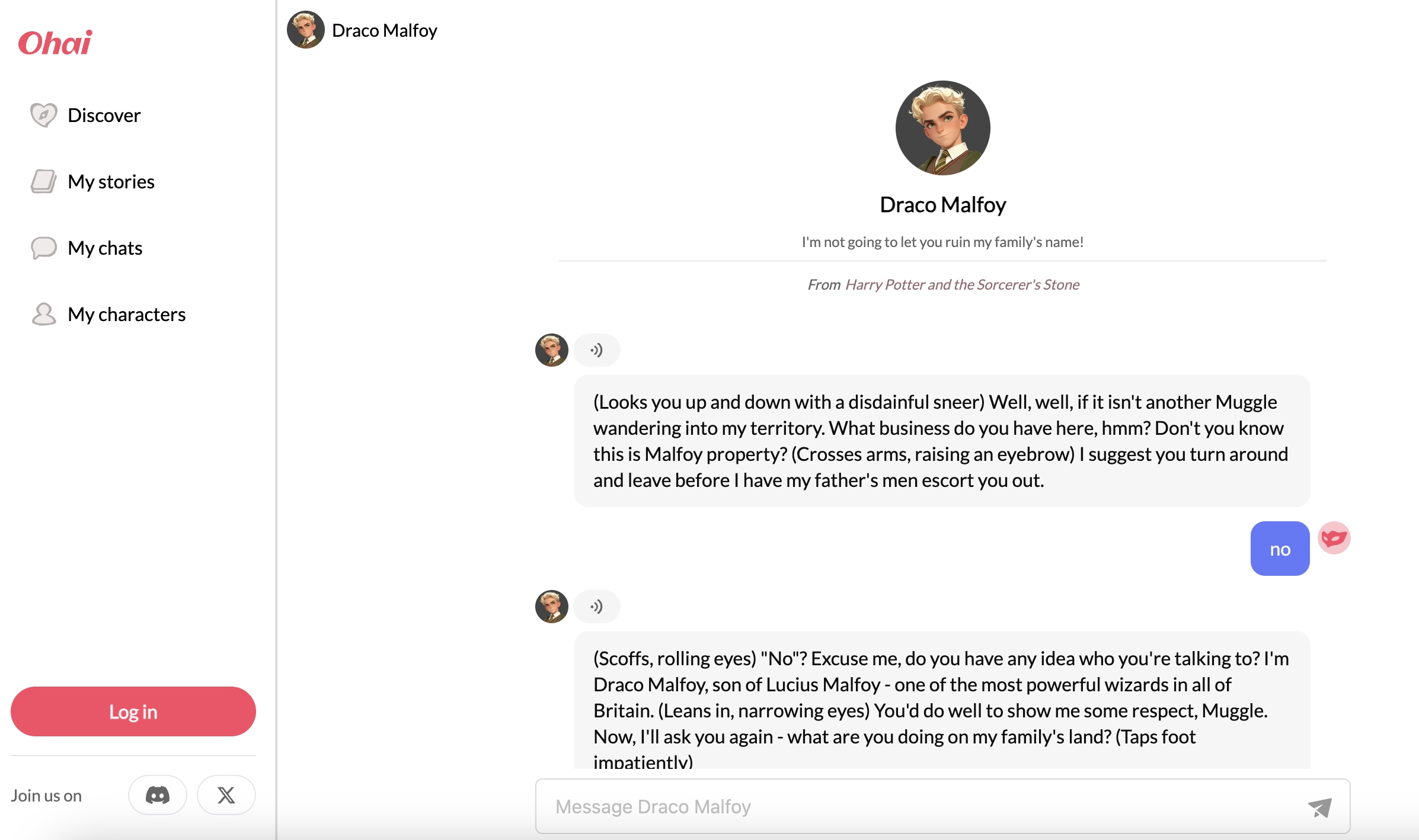Screen dimensions: 1419x840
Task: Access My Characters section
Action: coord(126,314)
